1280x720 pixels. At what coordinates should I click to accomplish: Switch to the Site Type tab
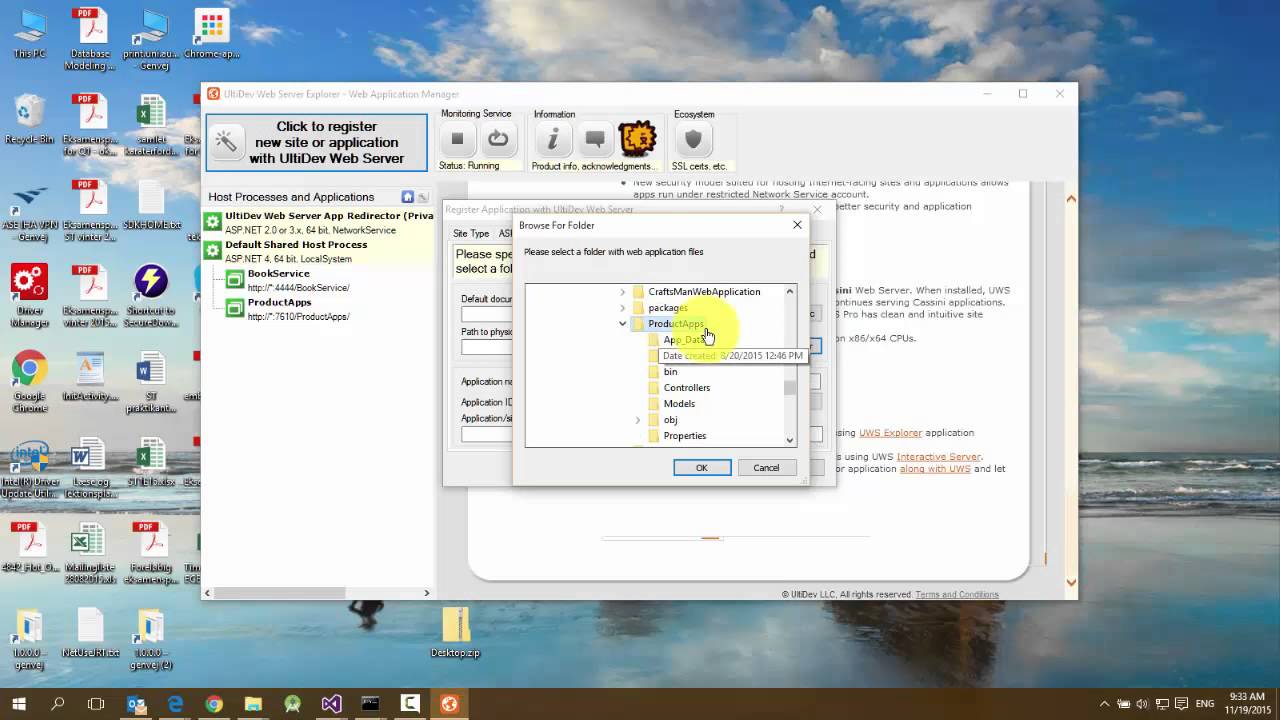[x=471, y=234]
